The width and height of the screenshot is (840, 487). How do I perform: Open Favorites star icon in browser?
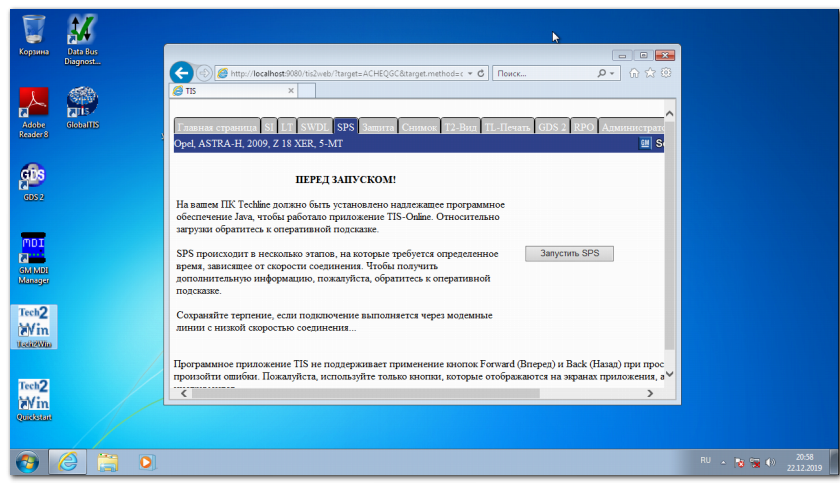[650, 73]
